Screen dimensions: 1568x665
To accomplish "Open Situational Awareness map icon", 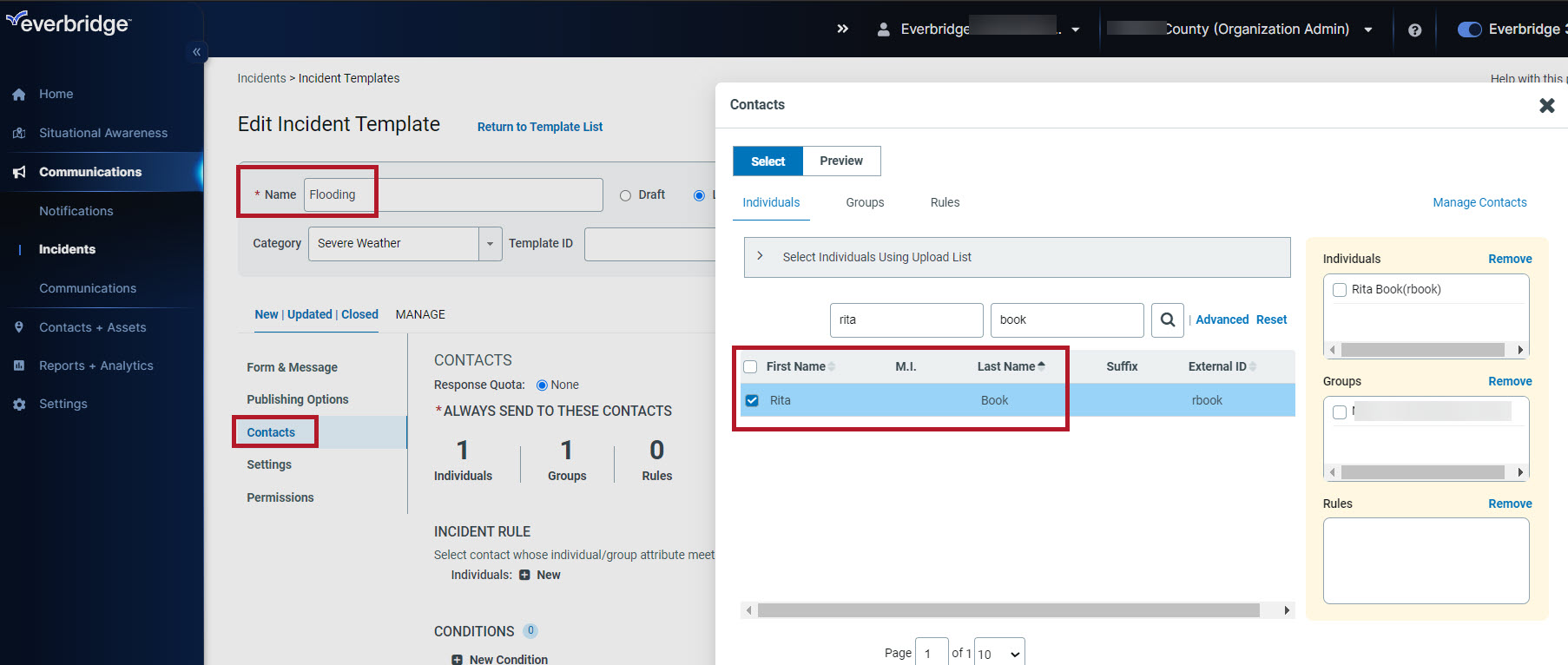I will click(19, 133).
